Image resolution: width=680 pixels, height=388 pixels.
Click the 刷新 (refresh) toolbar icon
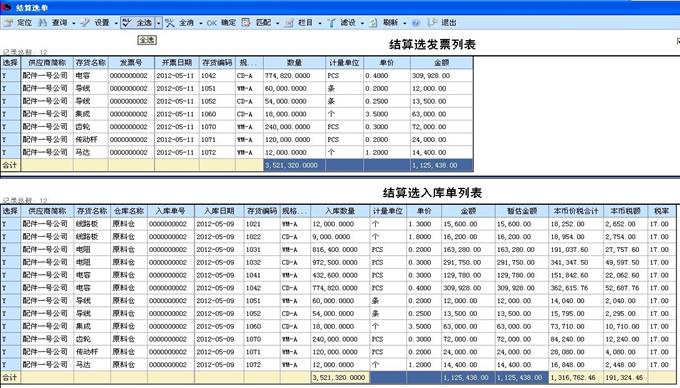[x=373, y=23]
